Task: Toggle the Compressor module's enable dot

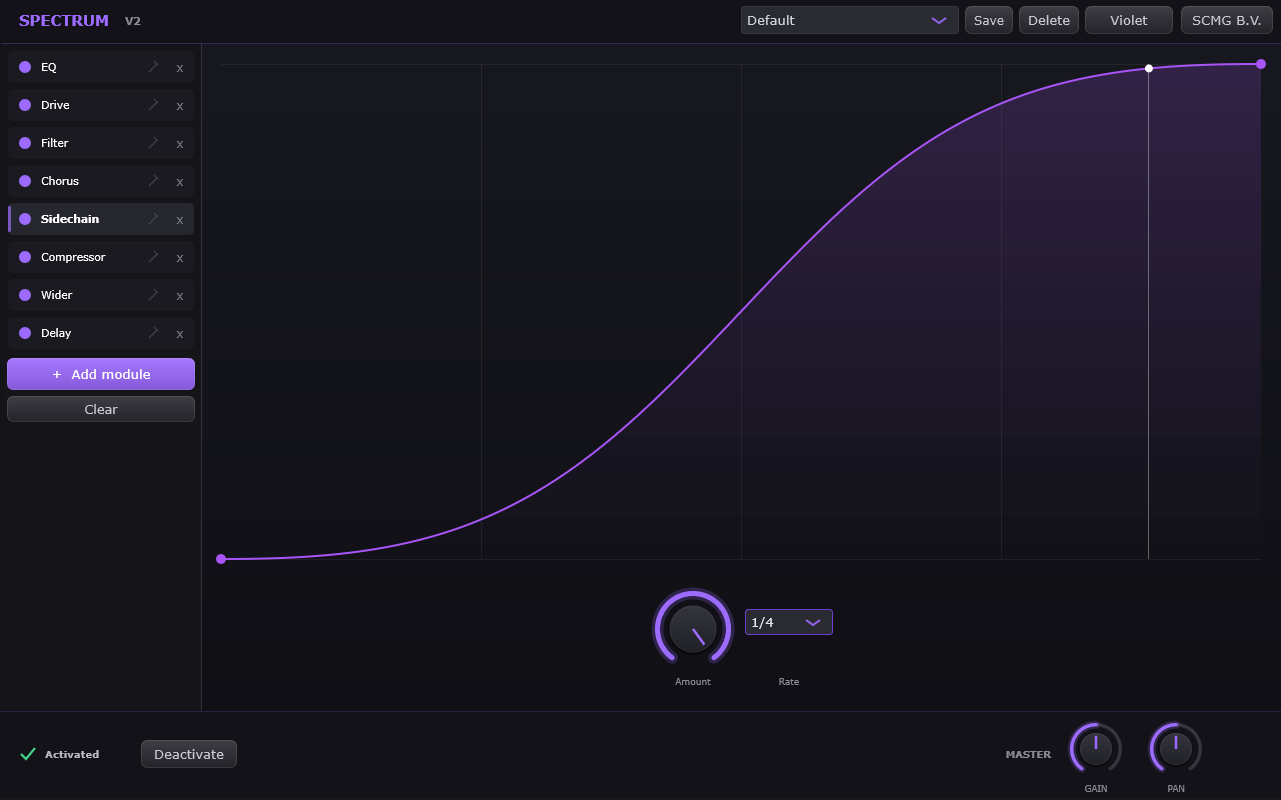Action: [x=25, y=257]
